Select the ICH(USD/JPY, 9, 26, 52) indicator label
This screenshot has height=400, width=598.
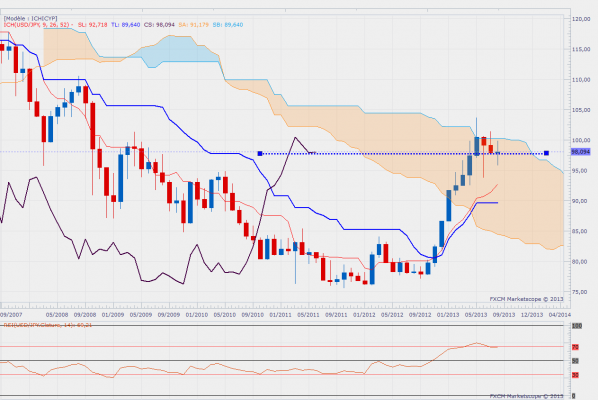(x=37, y=25)
